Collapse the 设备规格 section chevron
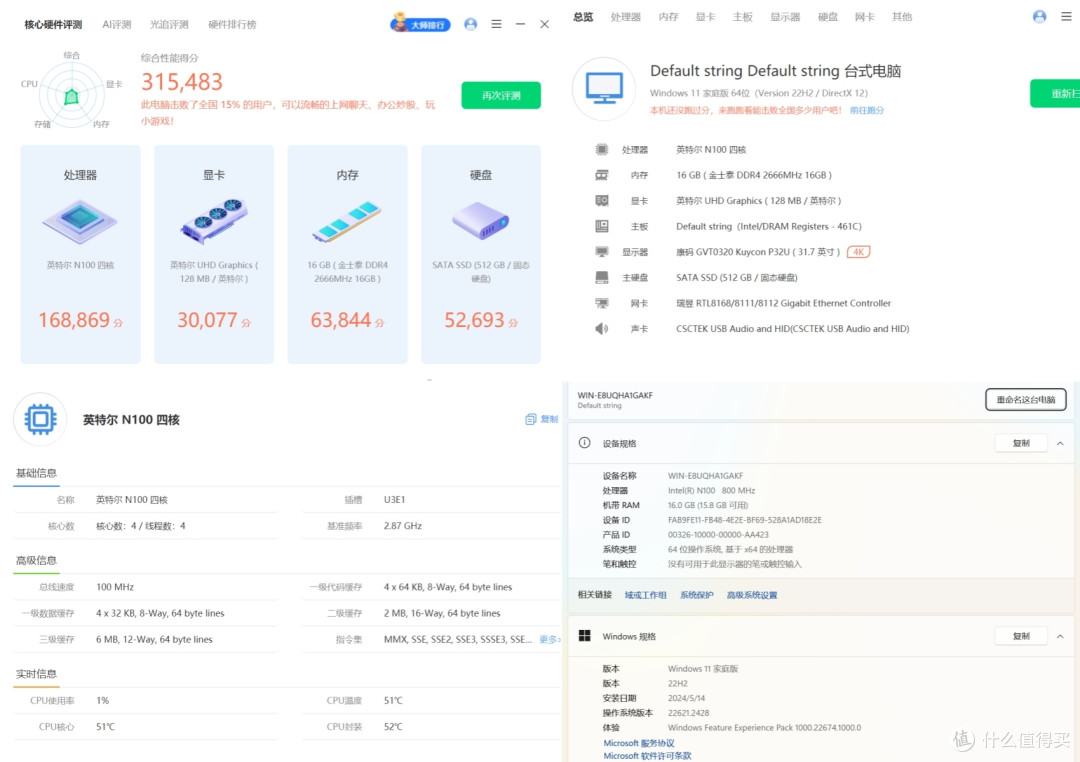This screenshot has width=1080, height=762. (1060, 444)
